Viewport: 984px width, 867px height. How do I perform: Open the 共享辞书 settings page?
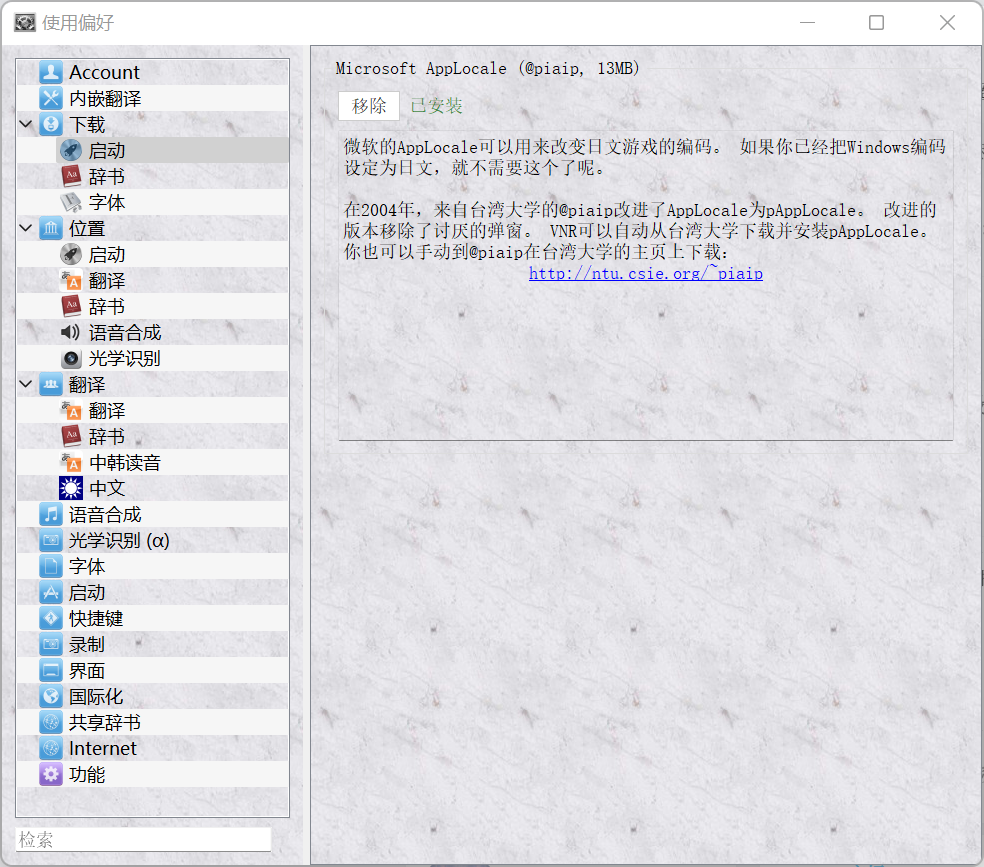coord(104,722)
